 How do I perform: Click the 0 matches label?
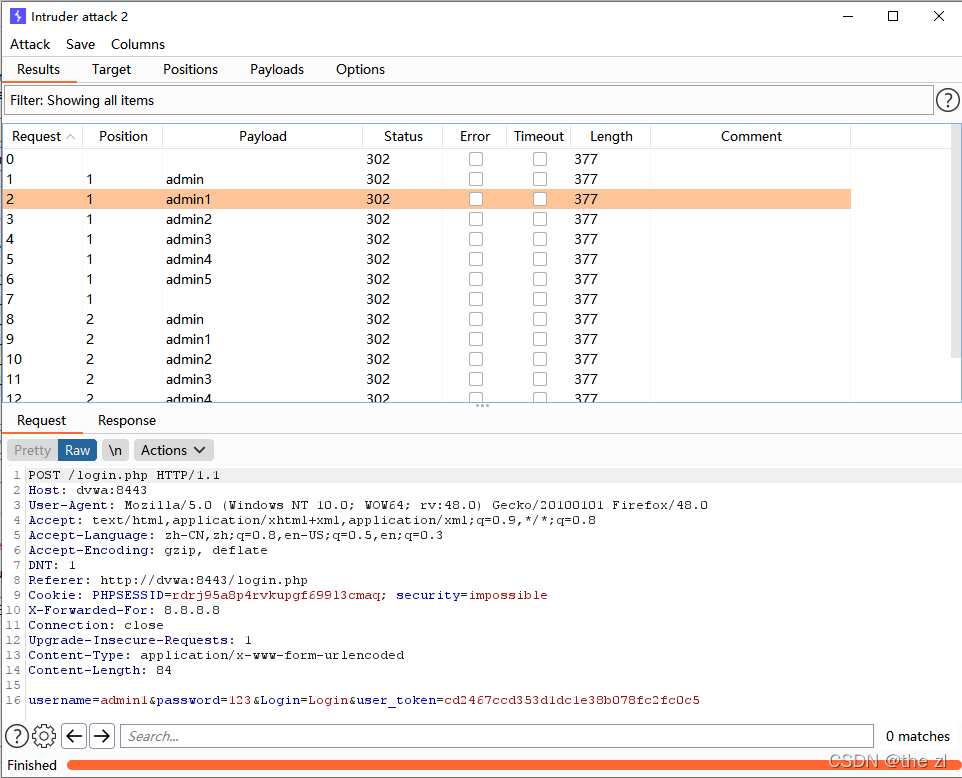[917, 736]
